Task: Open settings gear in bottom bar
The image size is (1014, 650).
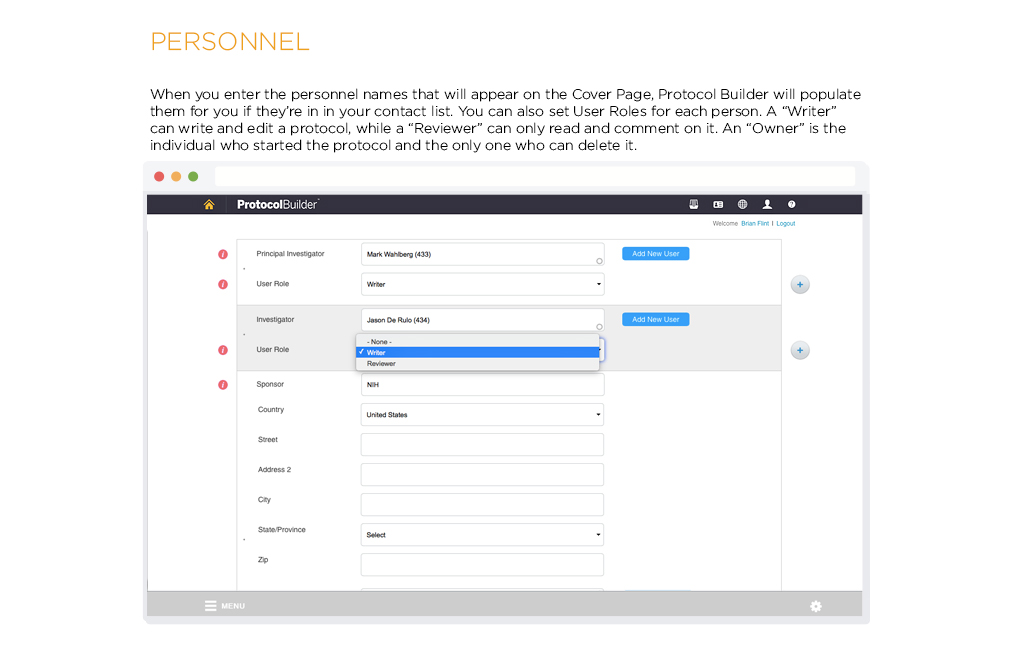Action: [x=816, y=606]
